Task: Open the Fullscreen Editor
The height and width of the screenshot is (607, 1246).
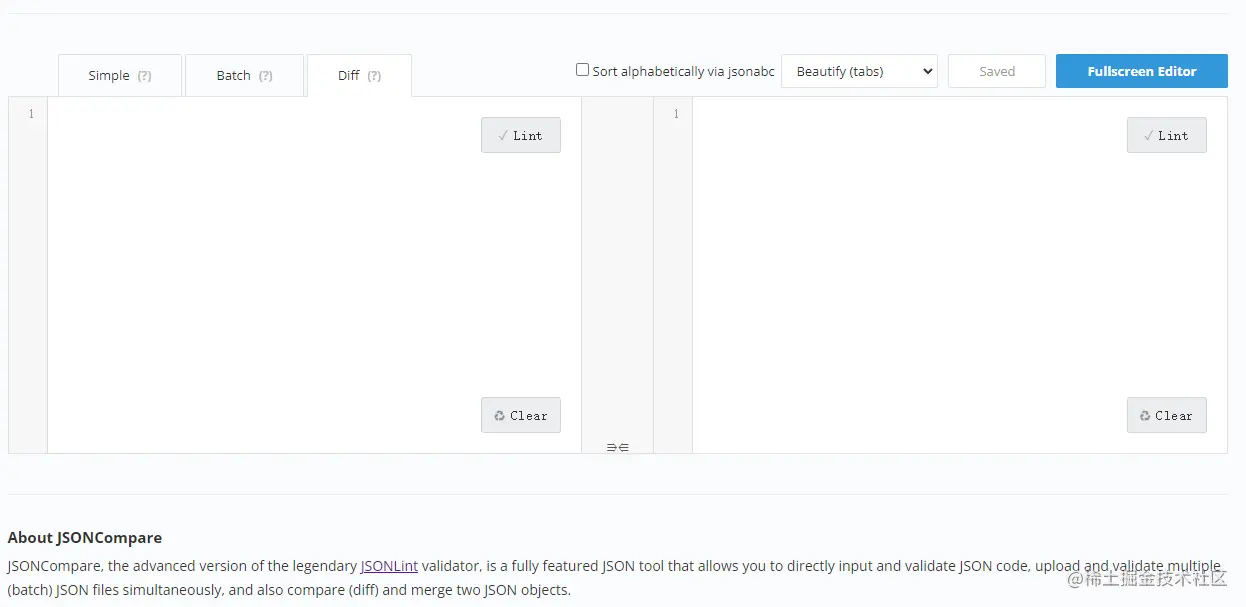Action: pos(1141,71)
